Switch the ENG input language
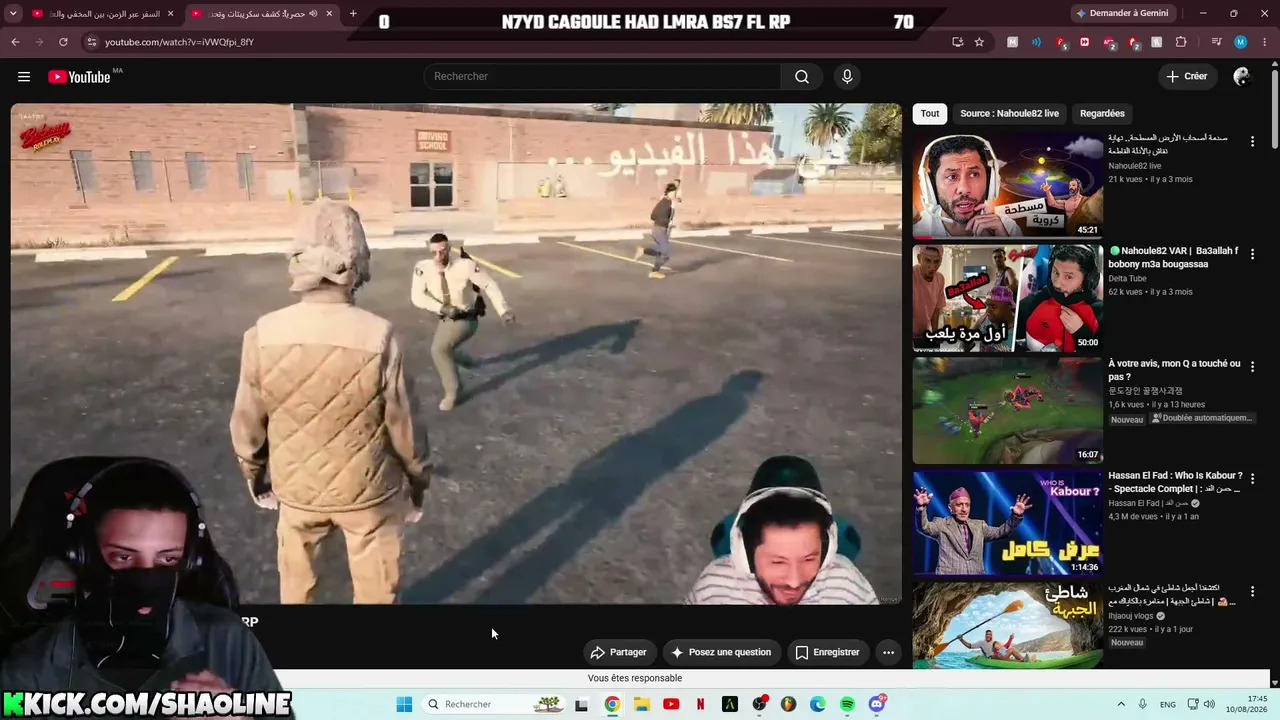 (x=1167, y=704)
